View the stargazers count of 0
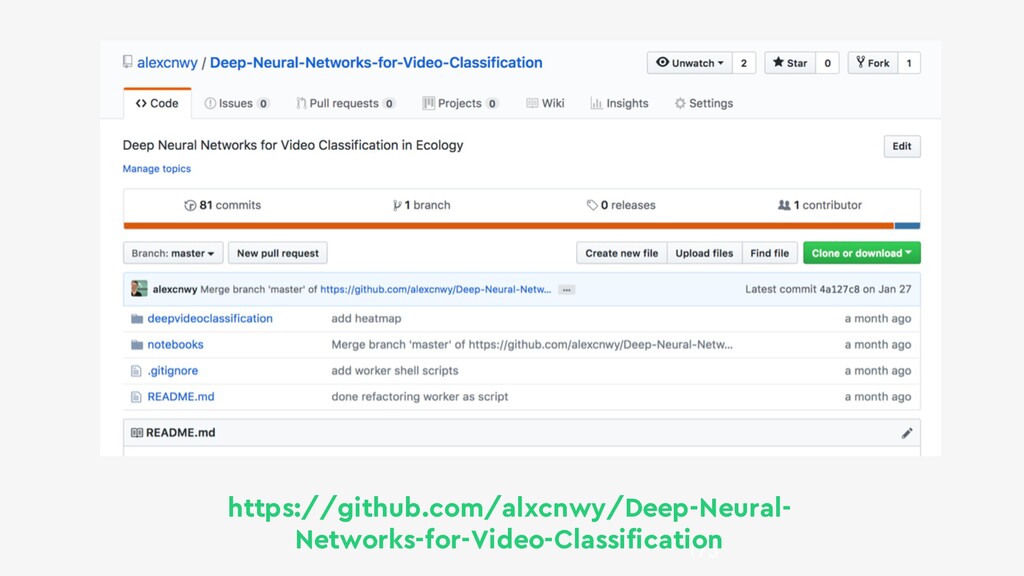Viewport: 1024px width, 576px height. [x=827, y=63]
